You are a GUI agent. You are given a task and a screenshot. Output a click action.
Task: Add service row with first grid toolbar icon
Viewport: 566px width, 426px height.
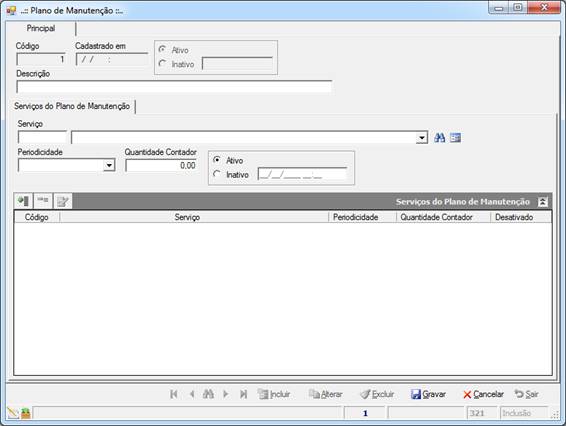[x=23, y=201]
